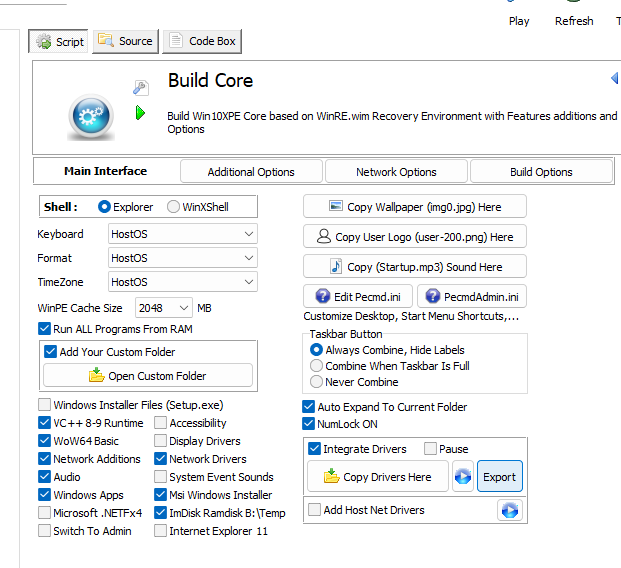621x568 pixels.
Task: Switch to Additional Options tab
Action: [x=251, y=172]
